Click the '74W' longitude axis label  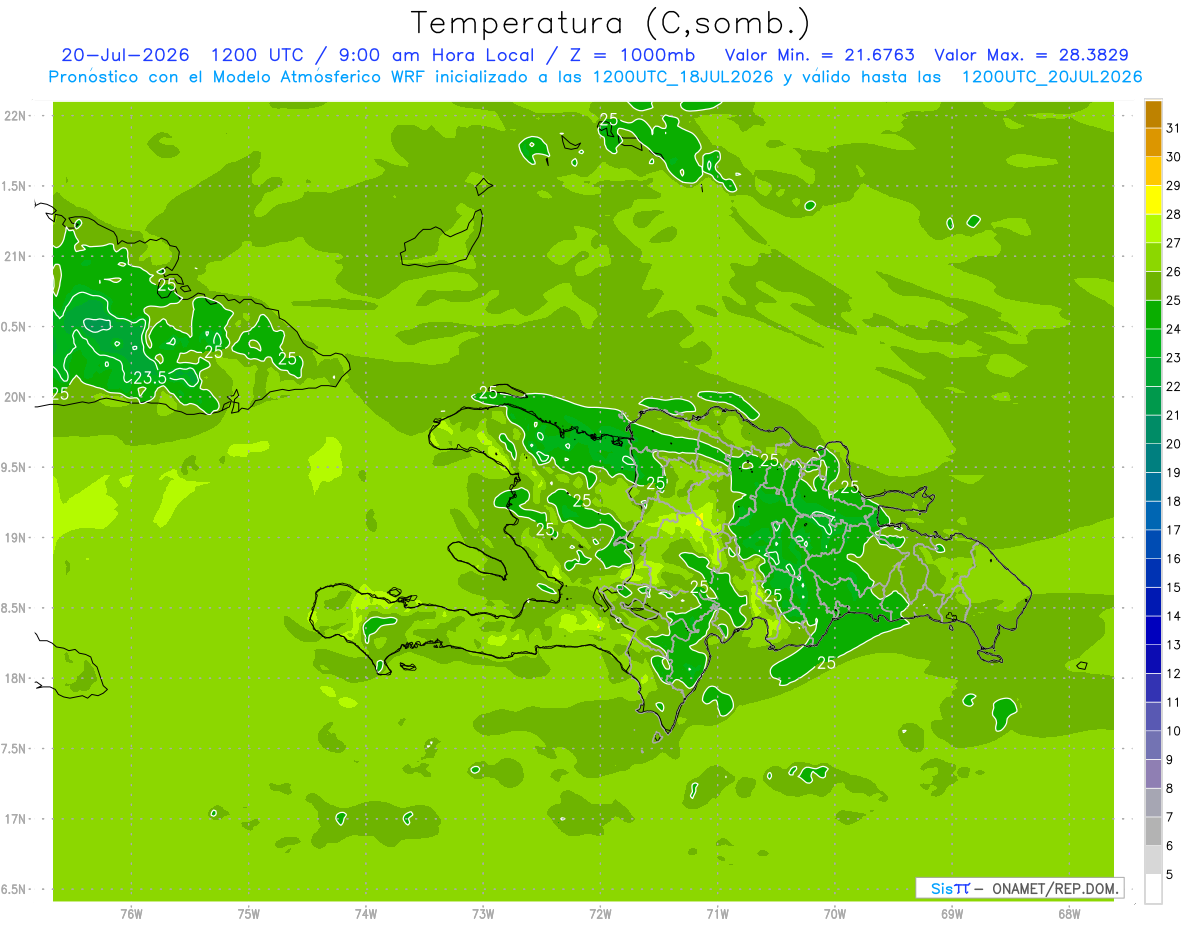coord(366,914)
